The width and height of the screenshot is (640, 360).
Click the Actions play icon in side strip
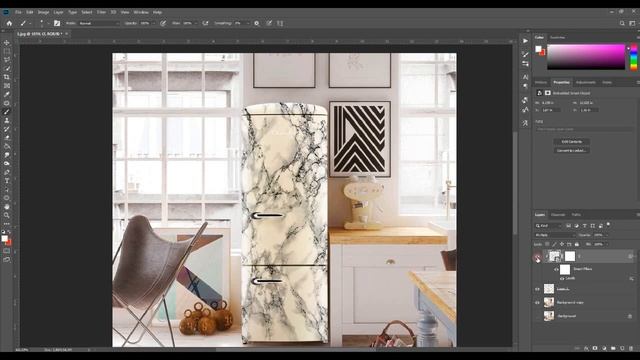pyautogui.click(x=525, y=40)
